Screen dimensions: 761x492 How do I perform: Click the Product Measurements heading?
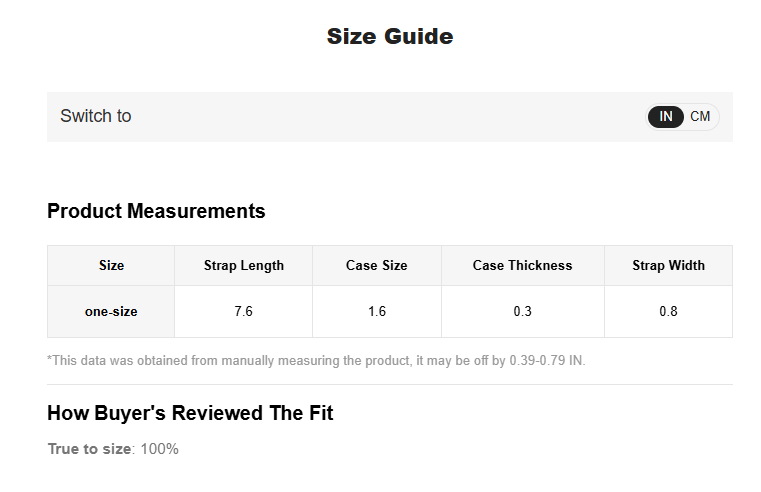(156, 211)
